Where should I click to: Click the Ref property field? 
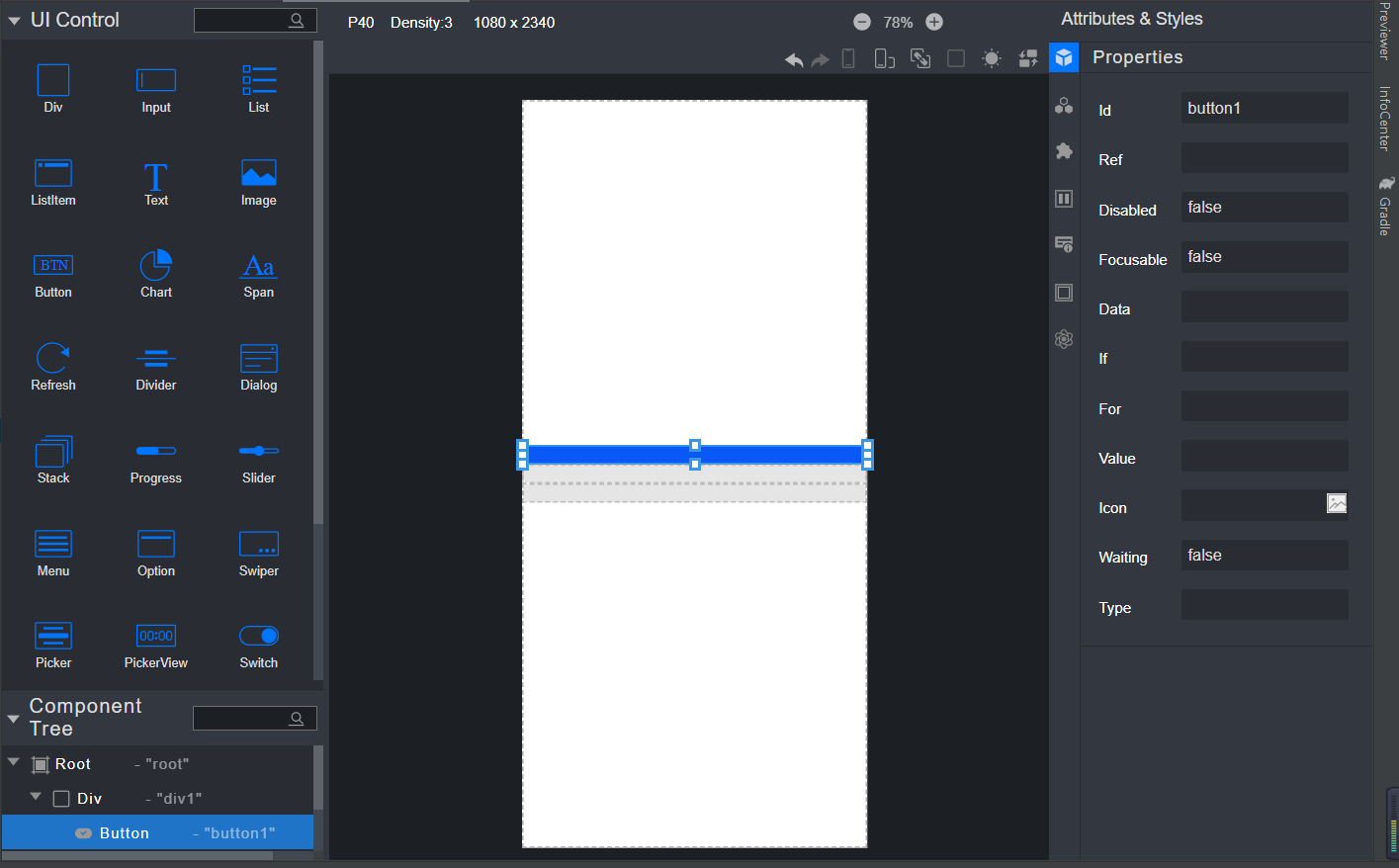pos(1265,157)
